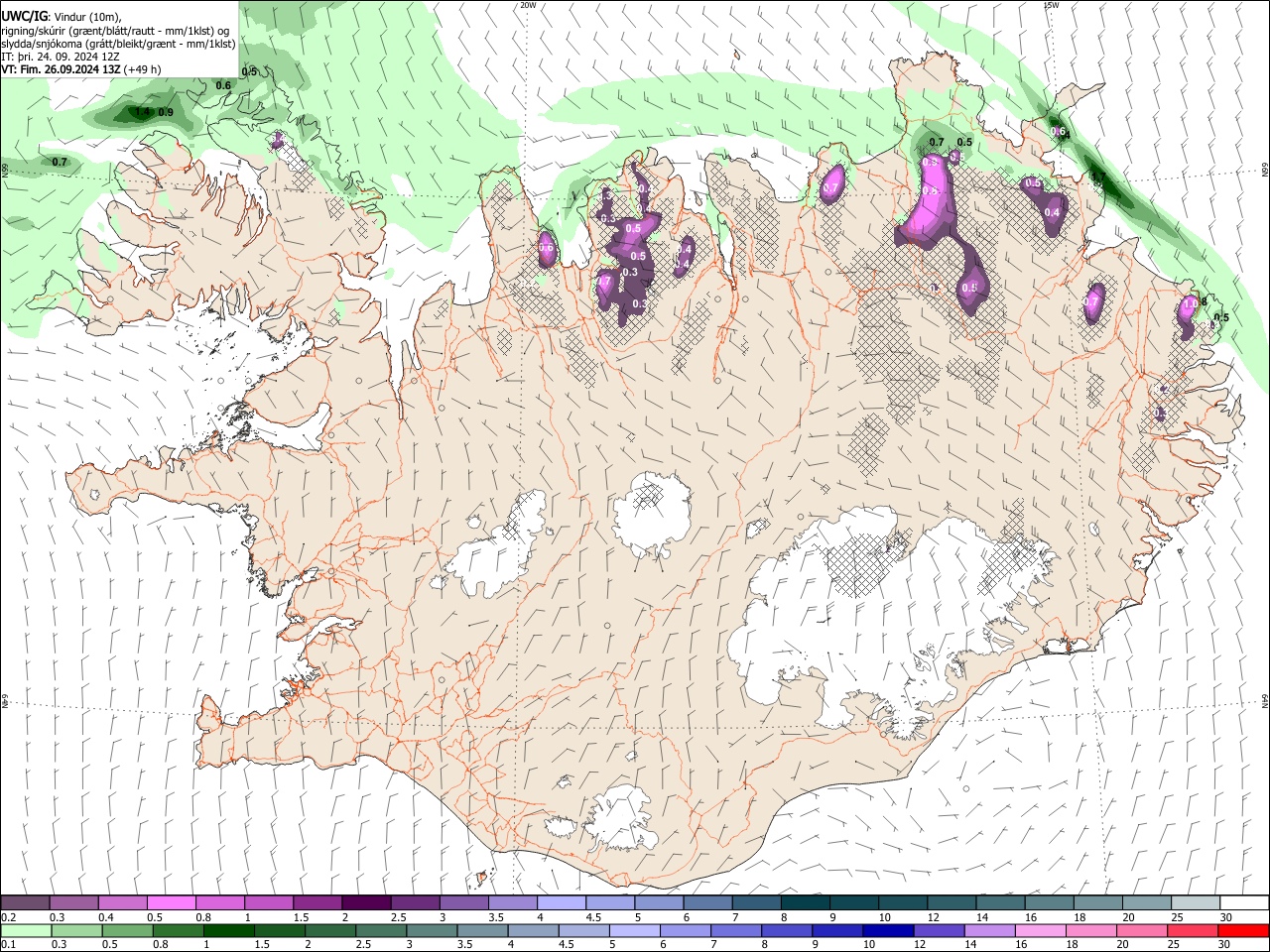1270x952 pixels.
Task: Click the bottom legend swatch starting at 0.1
Action: coord(26,930)
